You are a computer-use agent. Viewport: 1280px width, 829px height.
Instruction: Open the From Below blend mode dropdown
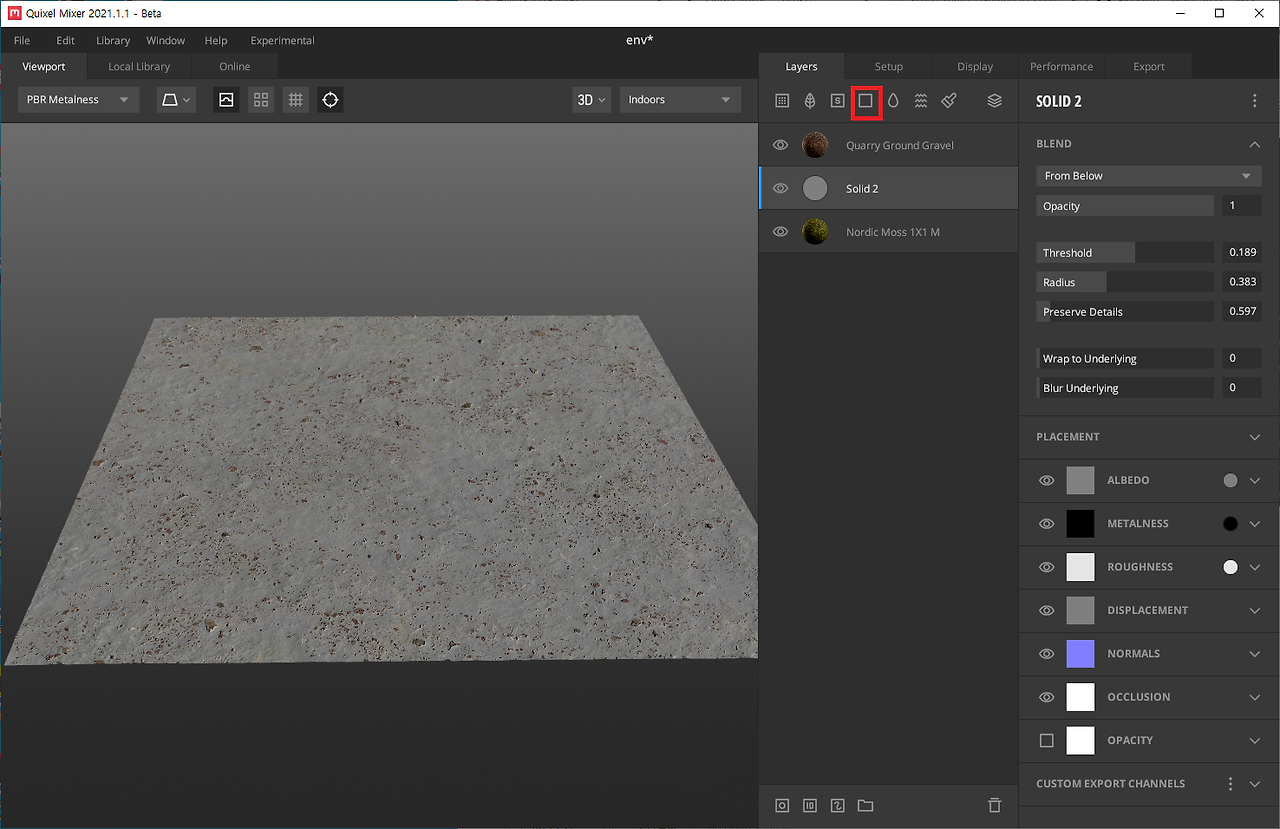[1147, 175]
